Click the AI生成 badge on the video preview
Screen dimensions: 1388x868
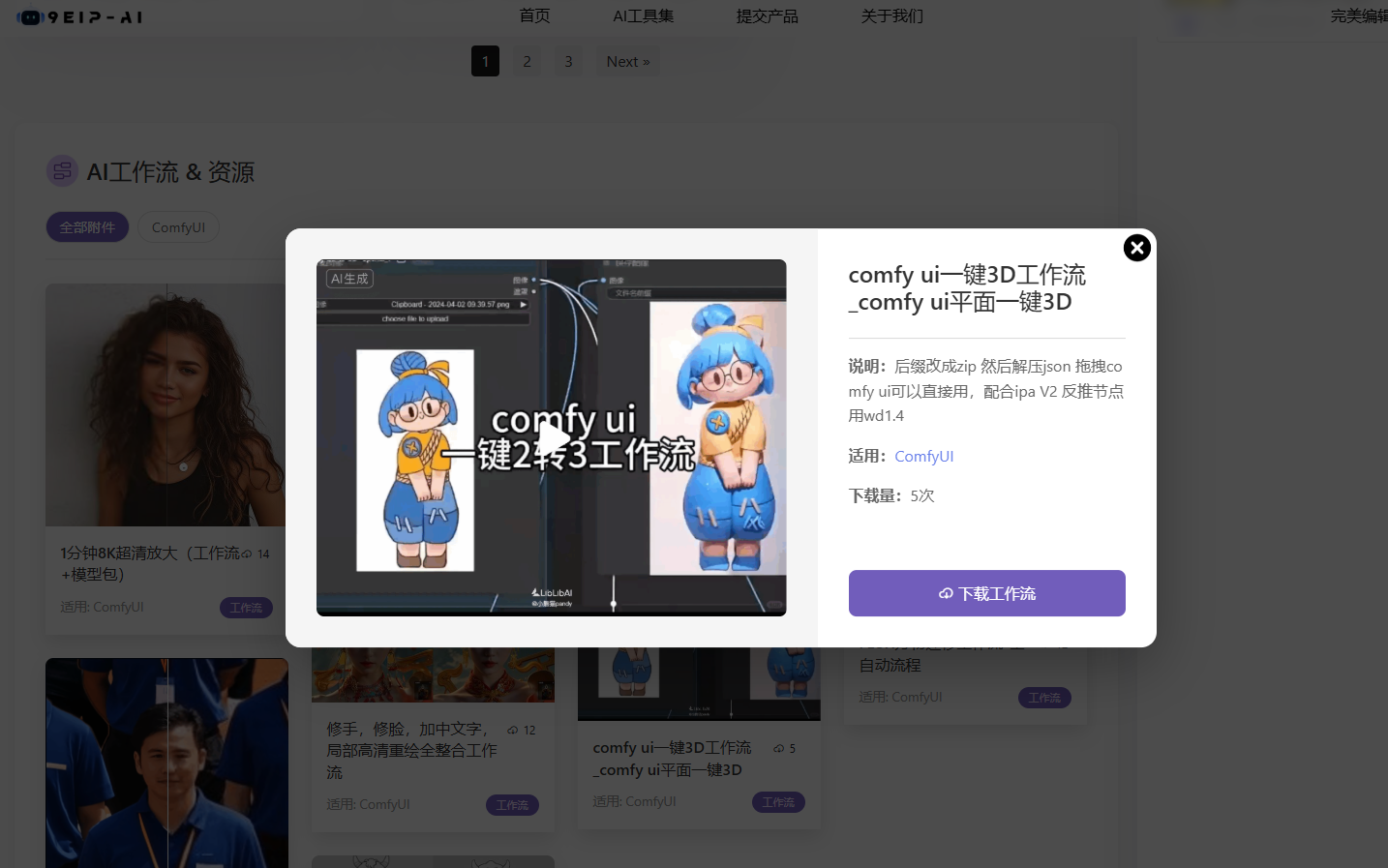[349, 279]
